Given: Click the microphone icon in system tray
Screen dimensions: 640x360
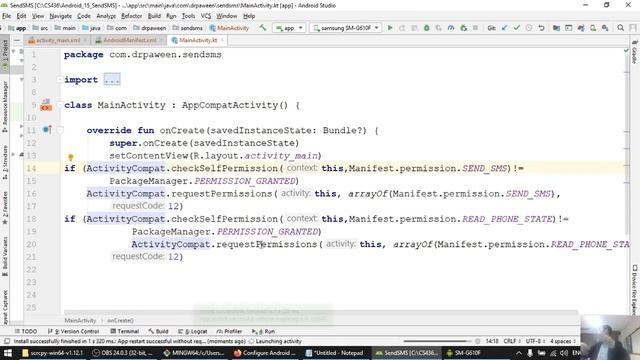Looking at the screenshot, I should click(x=530, y=353).
